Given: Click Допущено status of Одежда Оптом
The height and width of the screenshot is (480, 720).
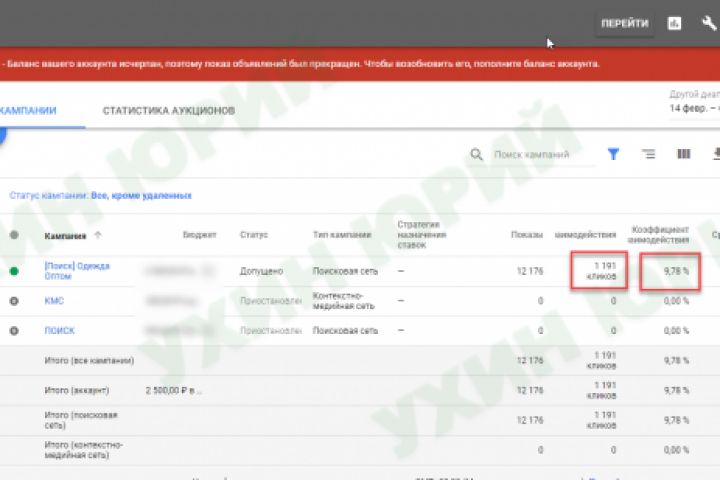Looking at the screenshot, I should point(261,271).
